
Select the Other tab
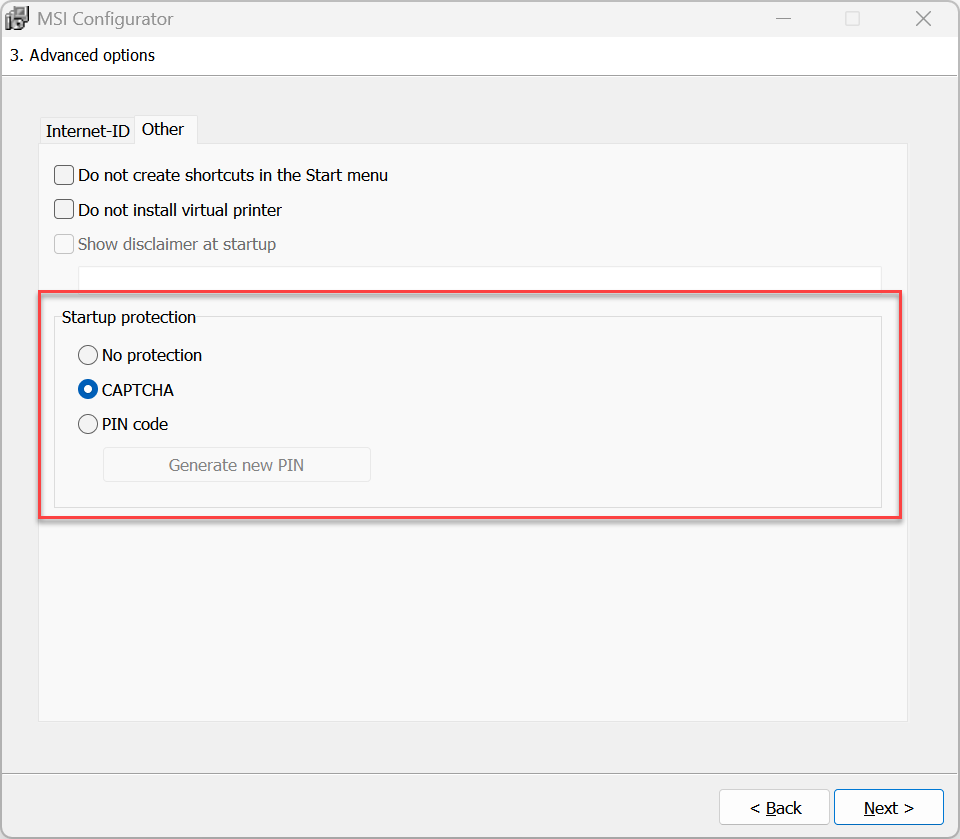163,129
